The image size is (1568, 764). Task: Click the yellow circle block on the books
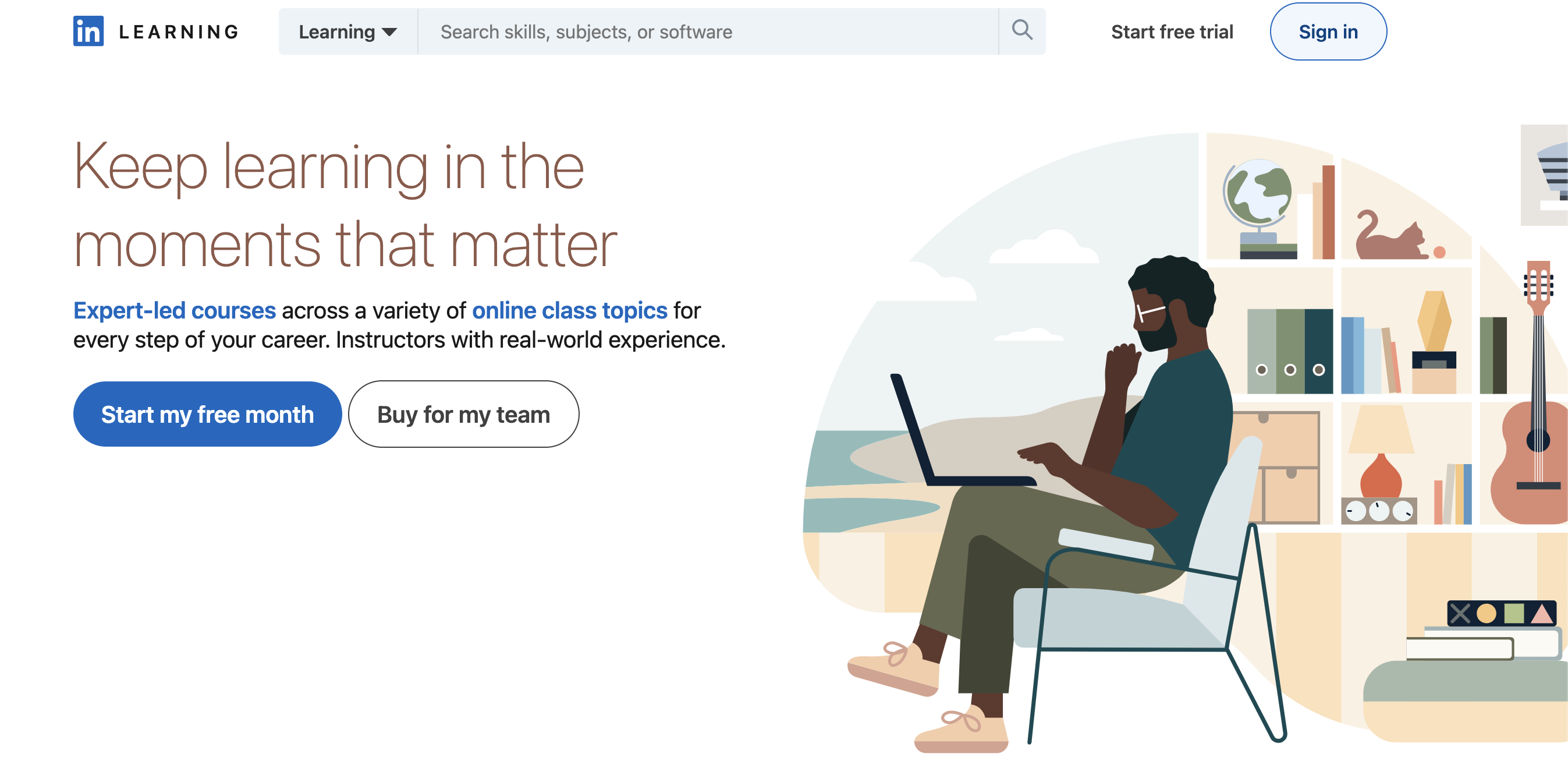click(1486, 613)
